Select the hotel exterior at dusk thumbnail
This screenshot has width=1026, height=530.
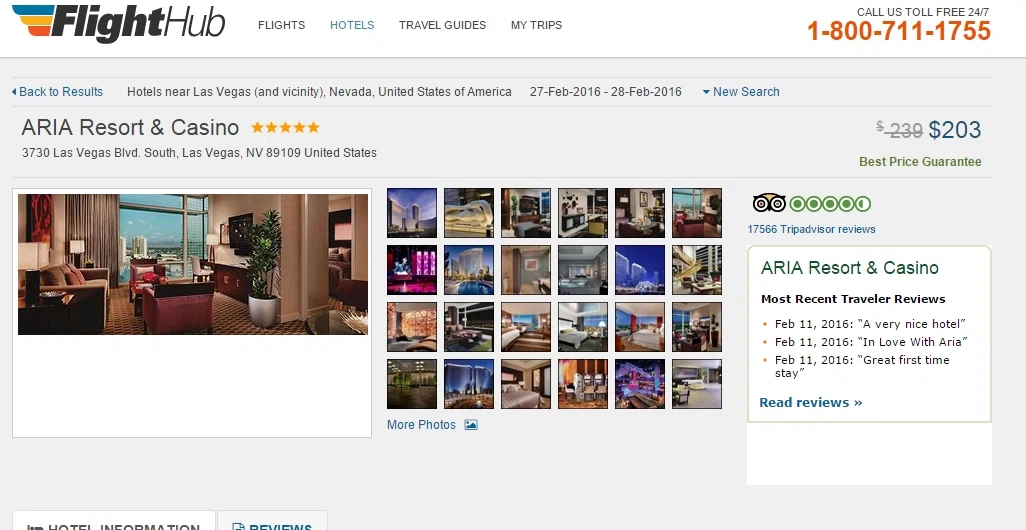412,213
